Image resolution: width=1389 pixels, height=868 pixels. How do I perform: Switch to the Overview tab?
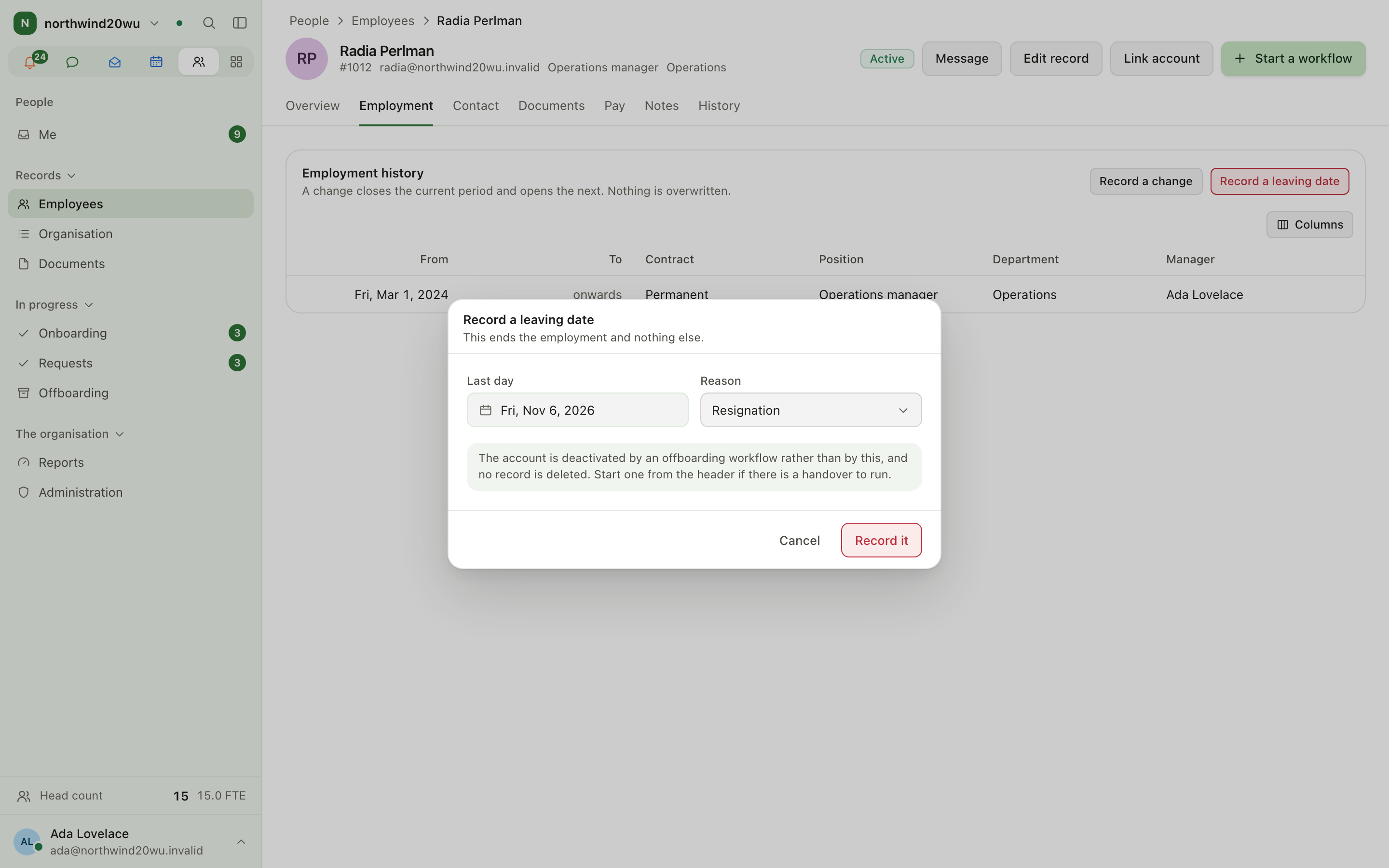(x=313, y=106)
